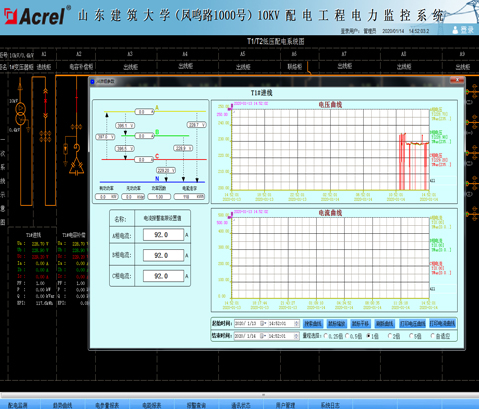Open the start date calendar dropdown

click(x=263, y=323)
